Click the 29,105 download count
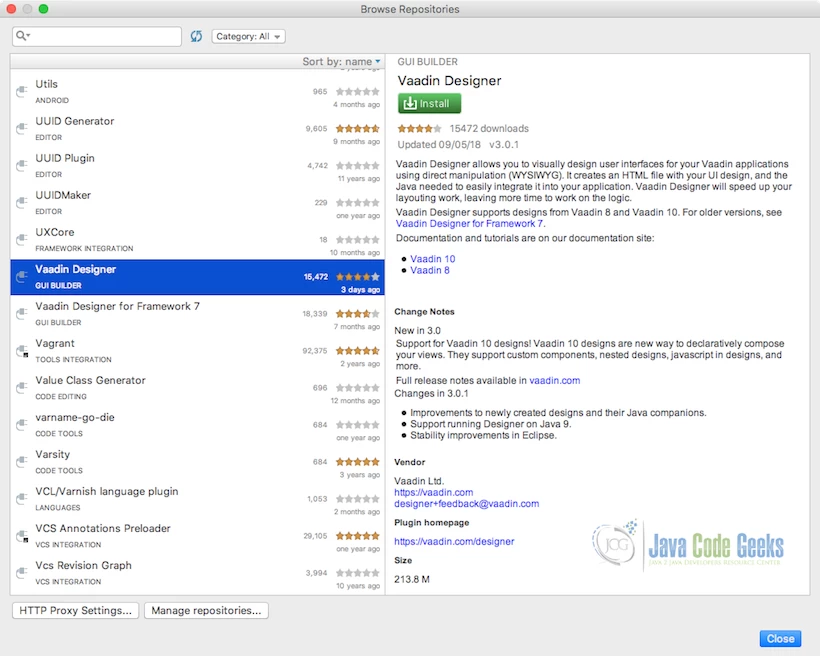The image size is (820, 656). (315, 536)
